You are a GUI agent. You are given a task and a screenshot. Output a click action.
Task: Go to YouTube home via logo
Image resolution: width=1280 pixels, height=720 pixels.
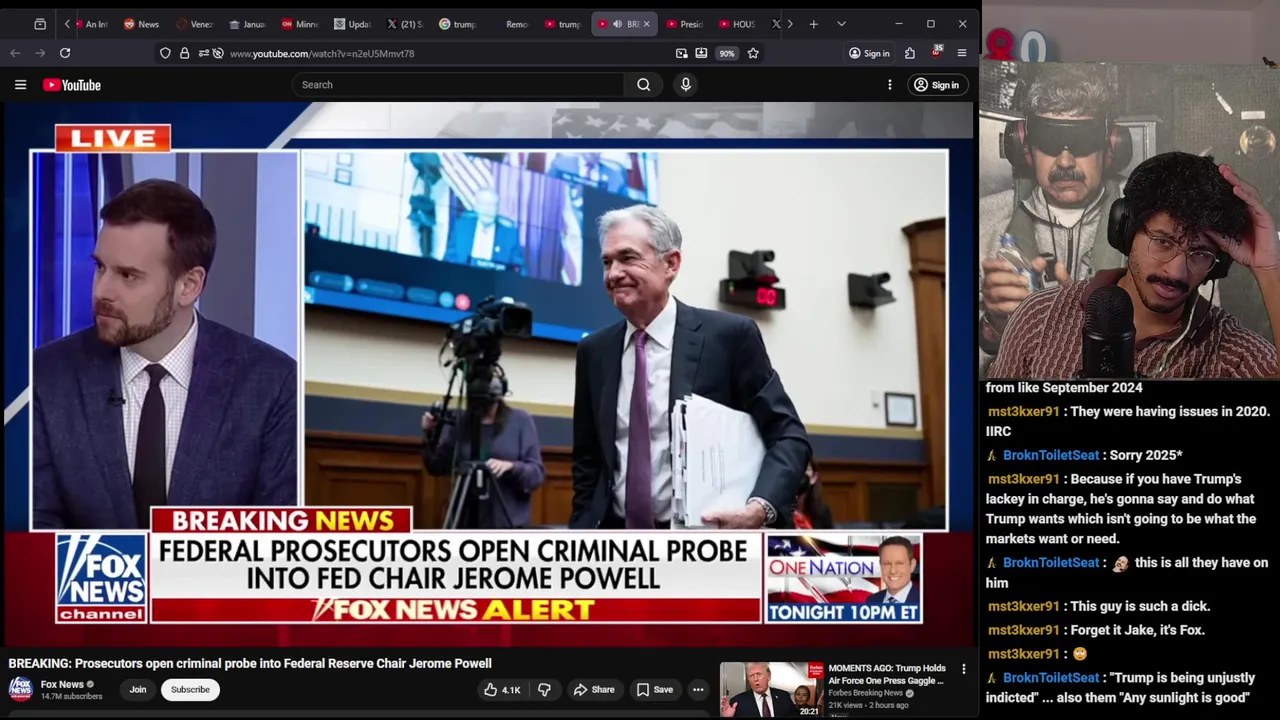coord(72,85)
